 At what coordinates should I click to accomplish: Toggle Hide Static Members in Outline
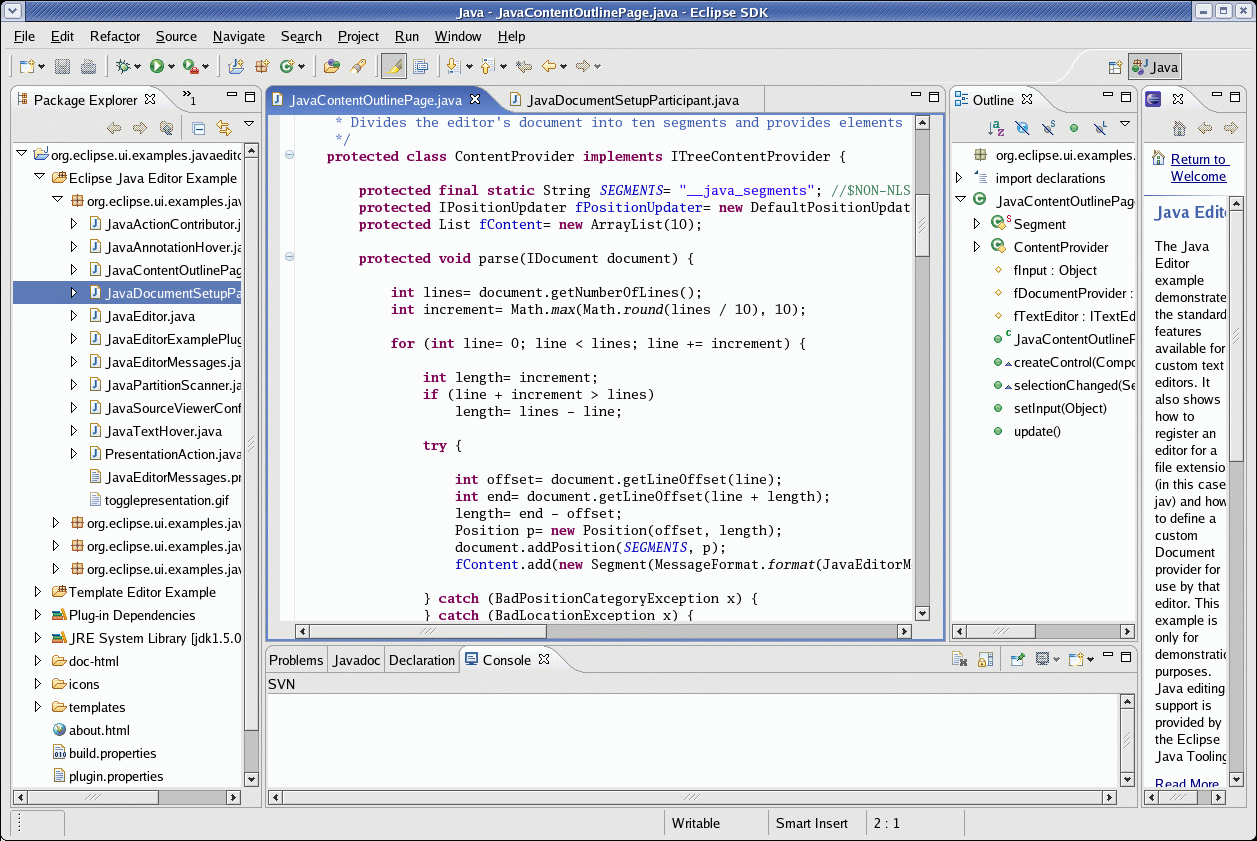coord(1048,128)
